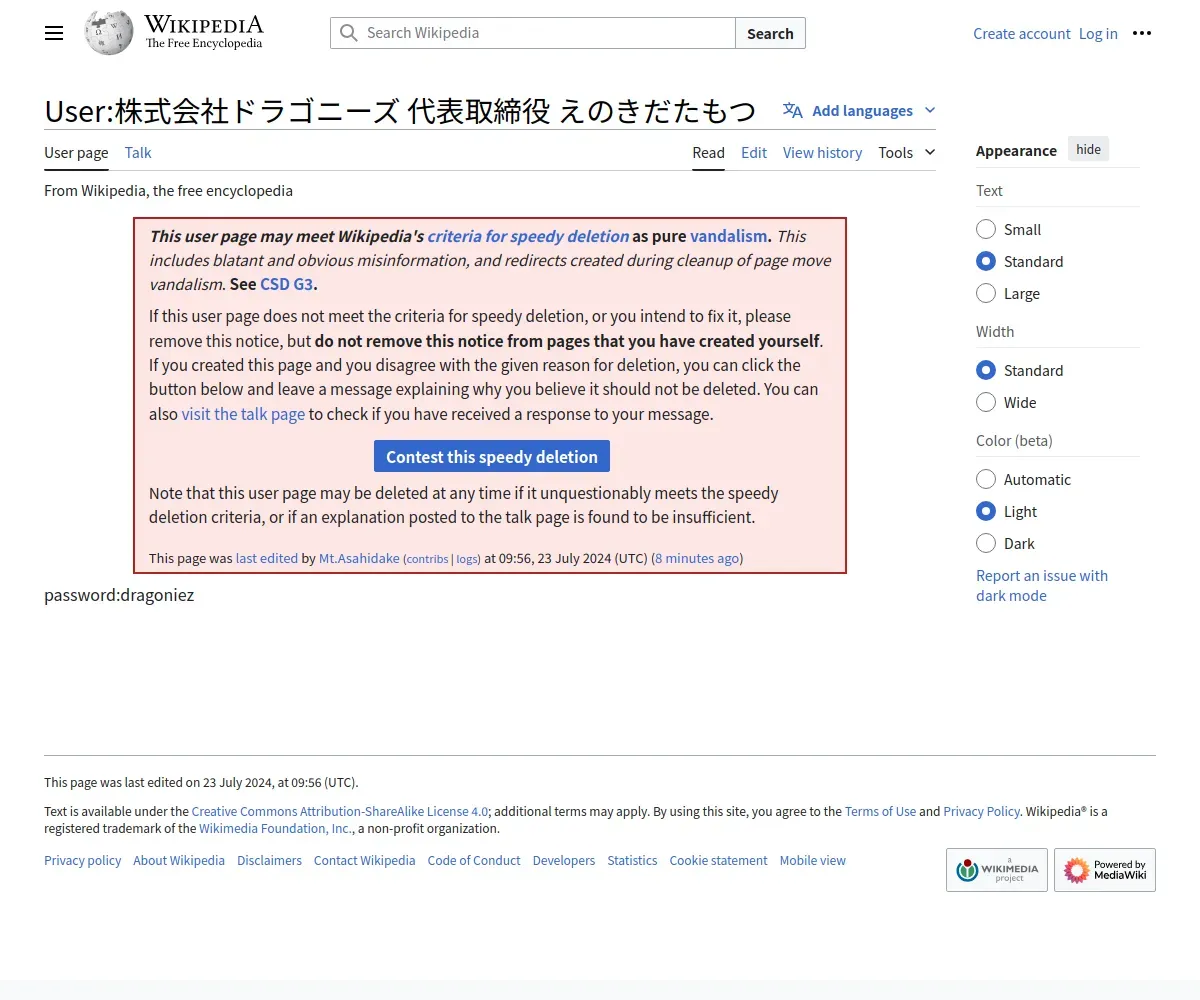The image size is (1200, 1000).
Task: Open Wikimedia Foundation, Inc. link
Action: (x=276, y=828)
